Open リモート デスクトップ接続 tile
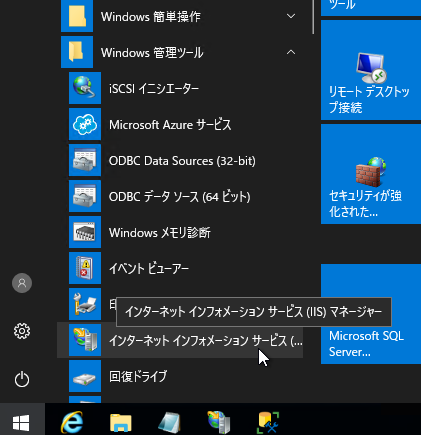 [371, 70]
